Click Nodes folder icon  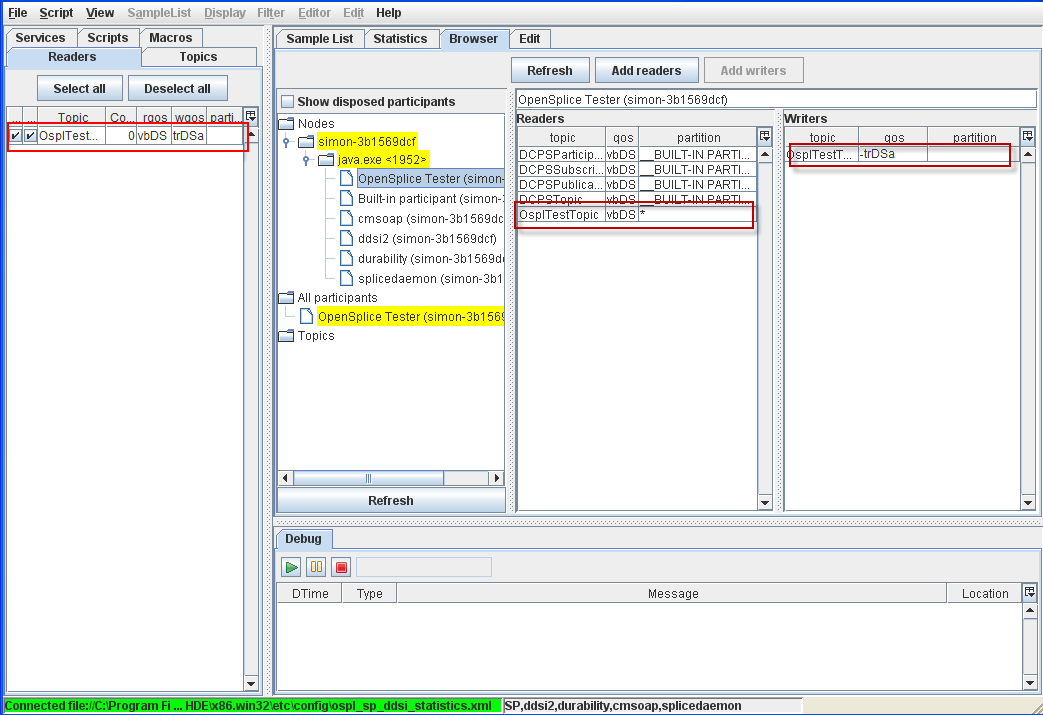click(x=286, y=124)
